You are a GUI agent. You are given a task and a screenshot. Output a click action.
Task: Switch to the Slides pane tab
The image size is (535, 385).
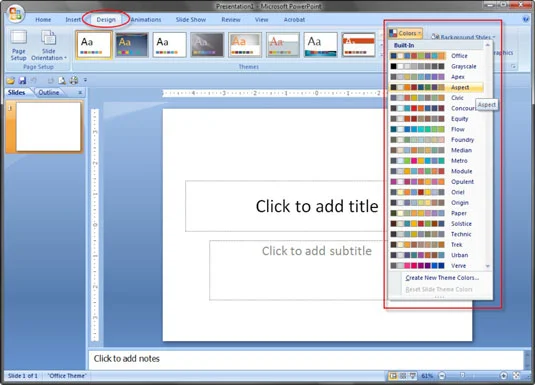(16, 92)
